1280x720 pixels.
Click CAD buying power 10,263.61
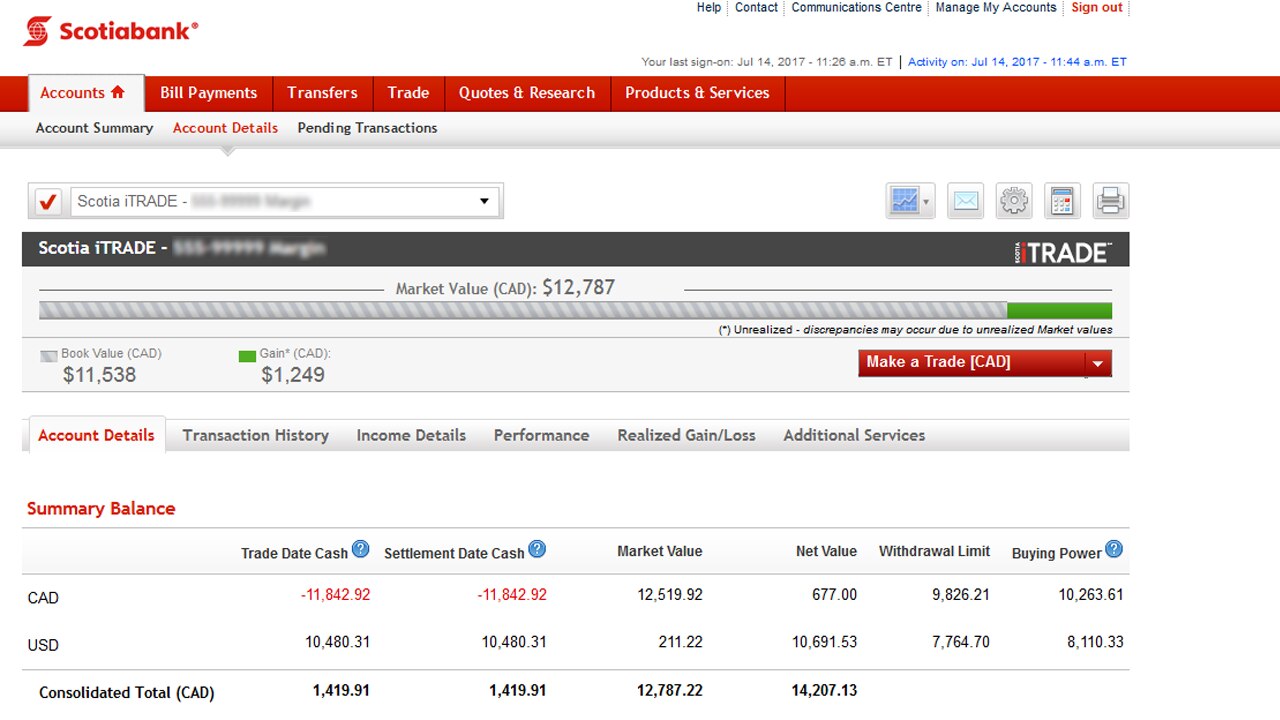pos(1091,594)
